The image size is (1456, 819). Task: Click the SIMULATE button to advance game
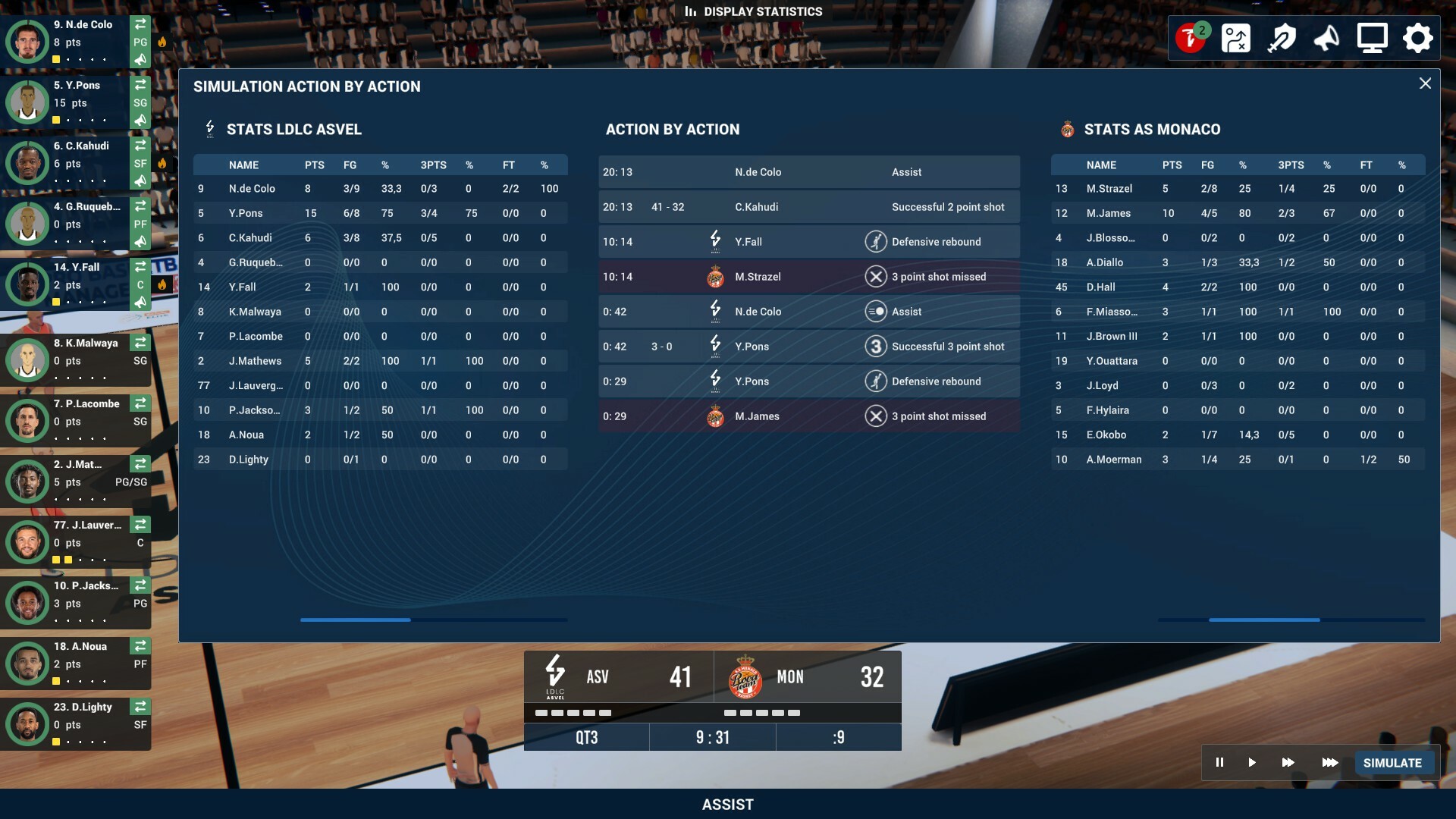1393,762
